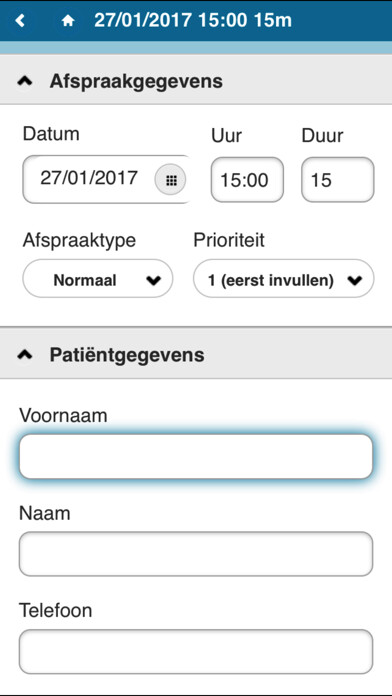This screenshot has width=392, height=696.
Task: Click the Patiëntgegevens header label
Action: click(x=127, y=355)
